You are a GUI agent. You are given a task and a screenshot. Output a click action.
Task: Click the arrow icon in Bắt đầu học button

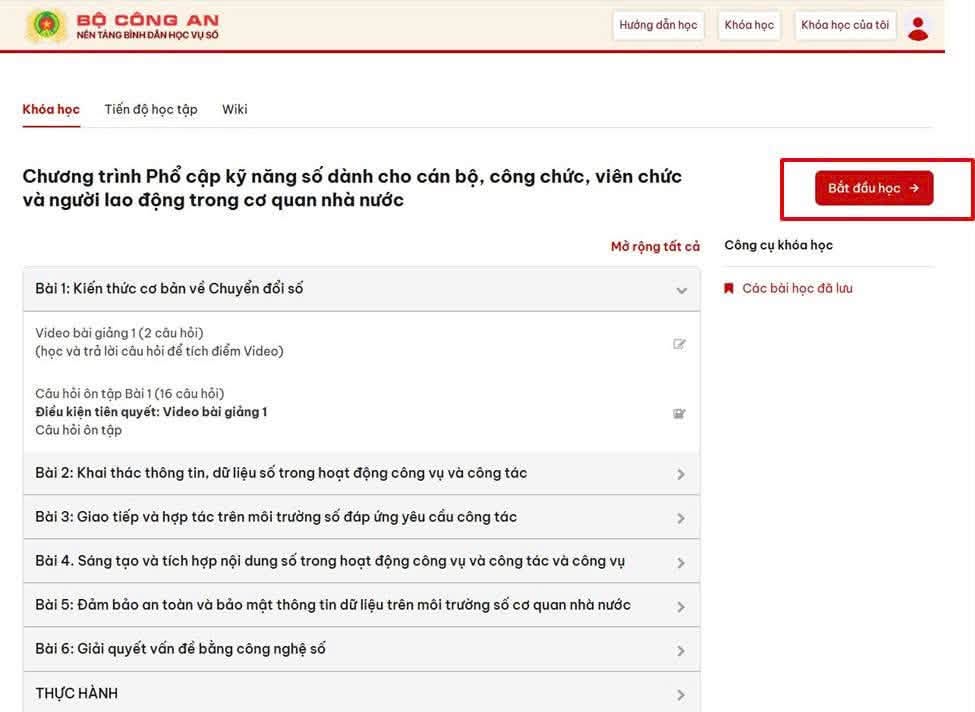914,188
